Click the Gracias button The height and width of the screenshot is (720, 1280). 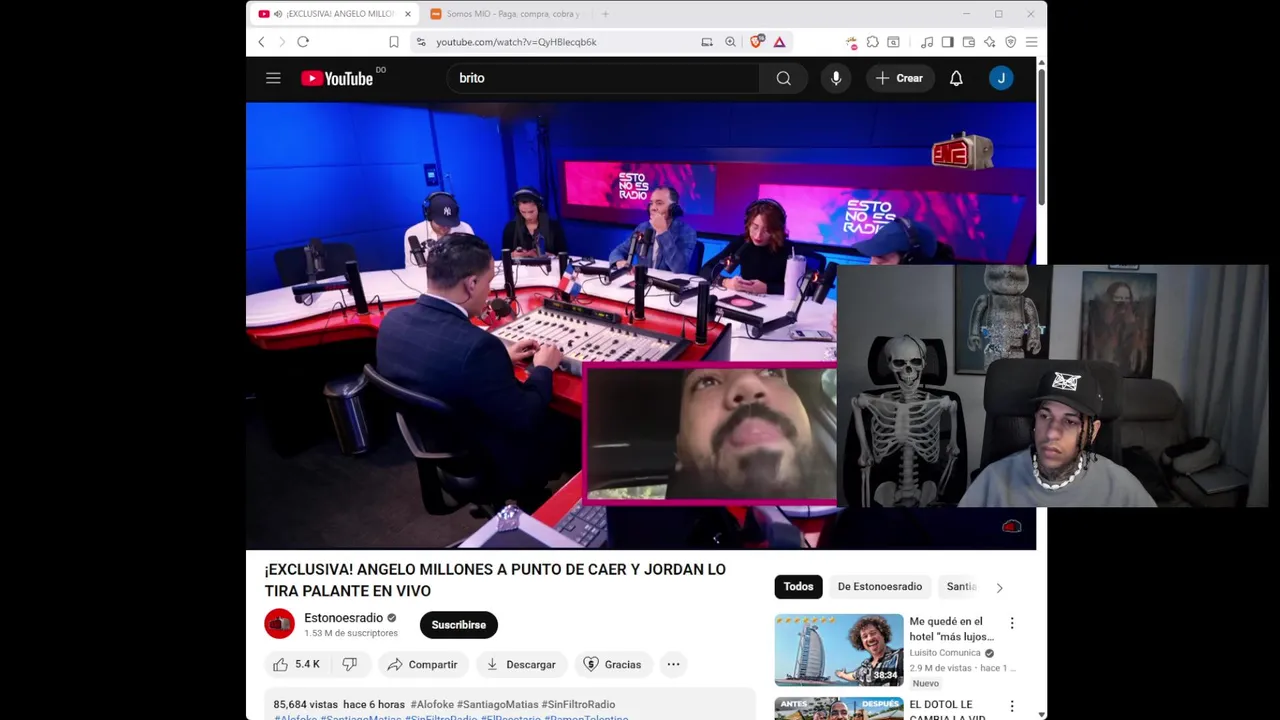612,664
